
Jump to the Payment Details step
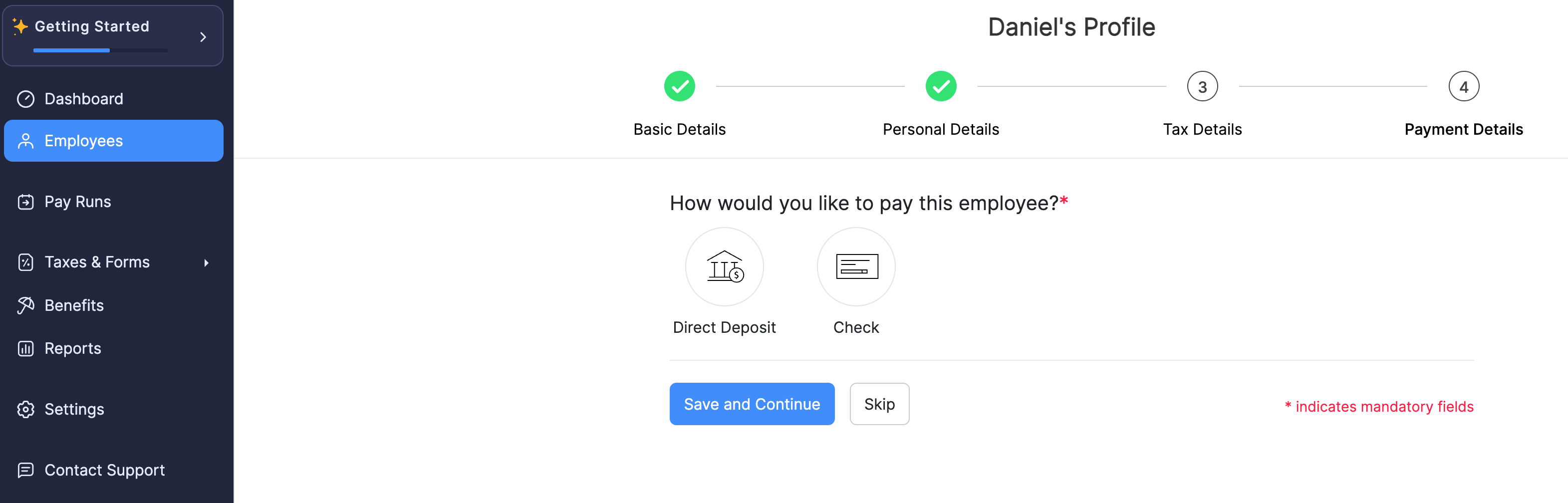tap(1463, 86)
